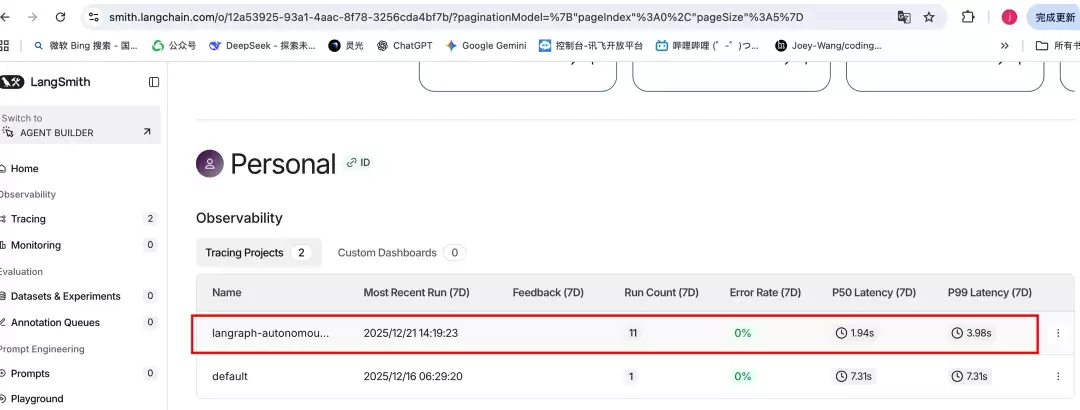1080x410 pixels.
Task: Open Prompts in the sidebar
Action: tap(30, 373)
